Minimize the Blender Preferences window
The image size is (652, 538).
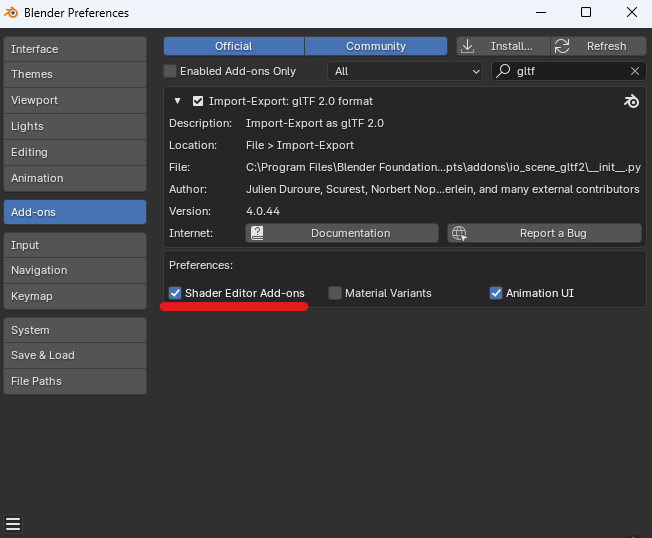[541, 12]
